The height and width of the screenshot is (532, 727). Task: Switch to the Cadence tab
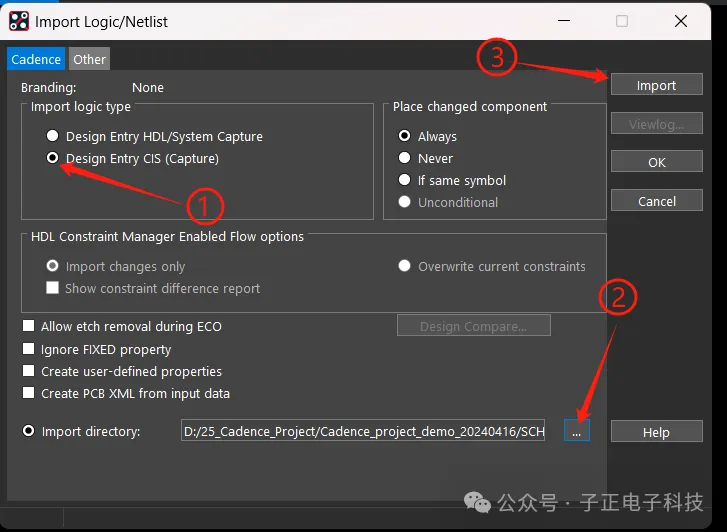[x=36, y=59]
